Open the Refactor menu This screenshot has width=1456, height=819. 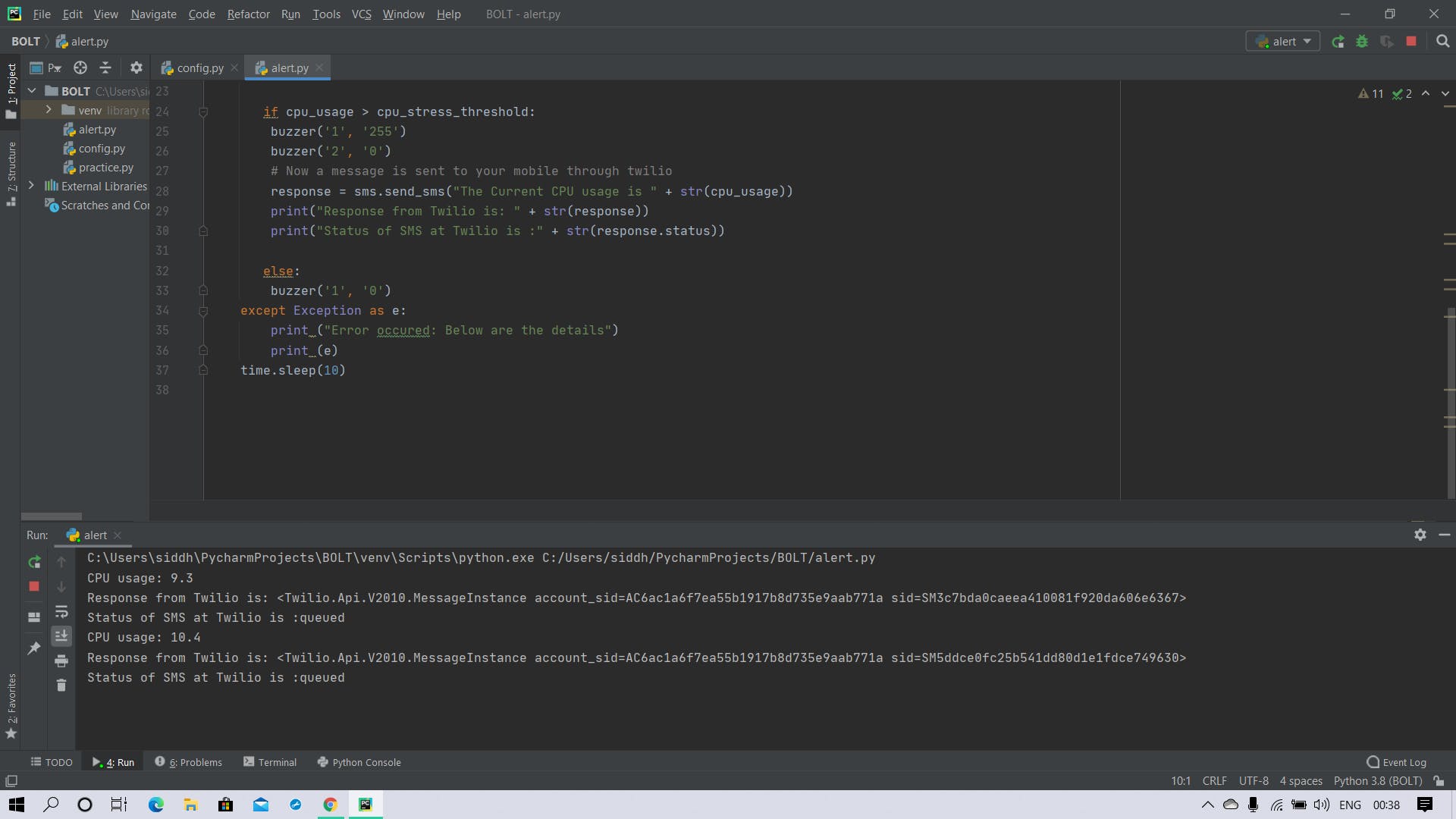(248, 14)
